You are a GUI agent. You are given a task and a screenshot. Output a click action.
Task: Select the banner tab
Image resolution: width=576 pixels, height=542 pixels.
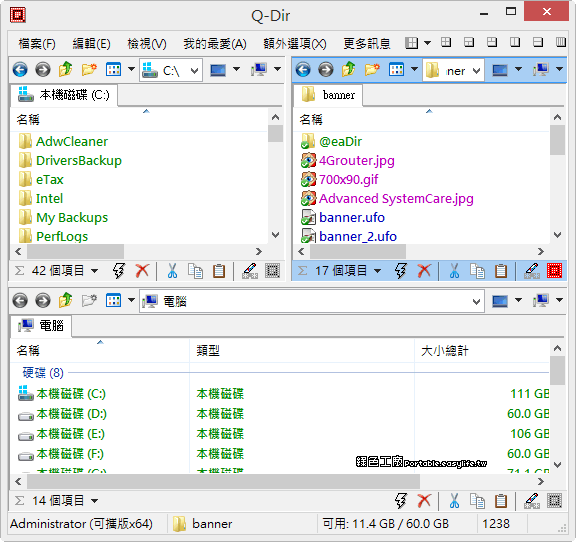[329, 95]
